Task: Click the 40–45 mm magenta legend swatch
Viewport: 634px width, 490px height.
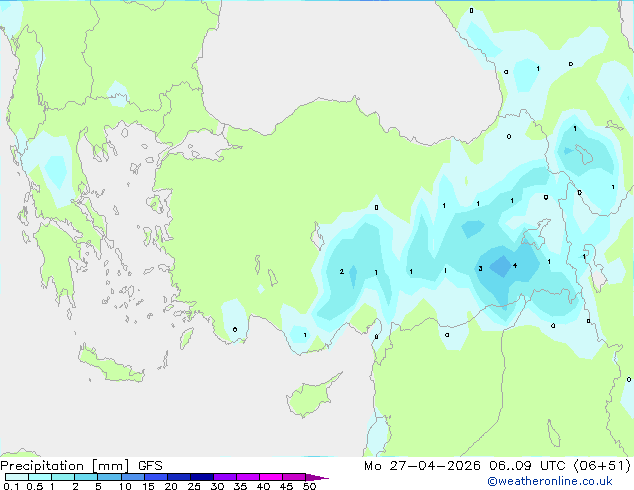Action: click(271, 477)
